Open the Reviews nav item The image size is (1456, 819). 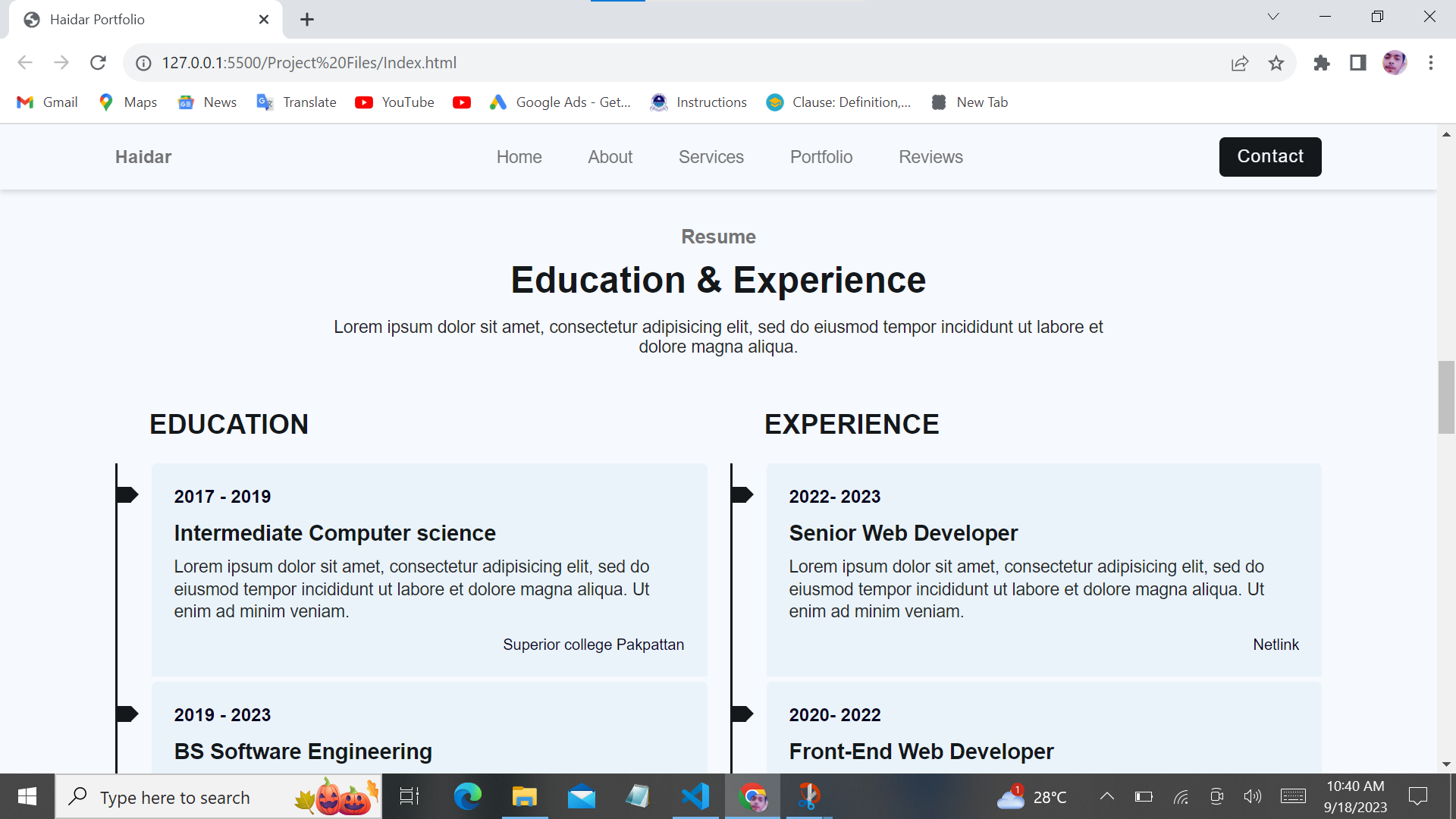click(x=931, y=157)
